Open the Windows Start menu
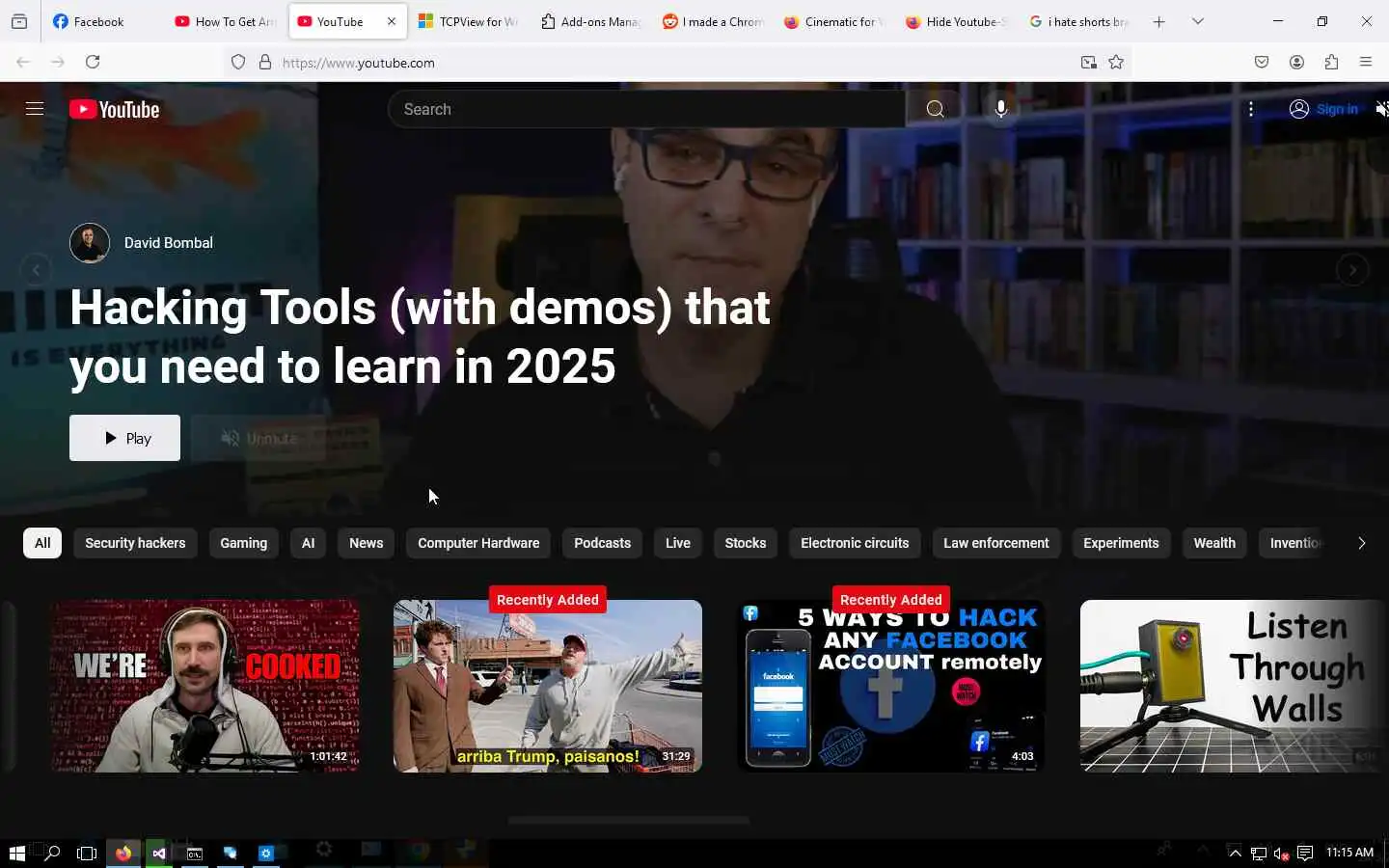The width and height of the screenshot is (1389, 868). pyautogui.click(x=16, y=854)
